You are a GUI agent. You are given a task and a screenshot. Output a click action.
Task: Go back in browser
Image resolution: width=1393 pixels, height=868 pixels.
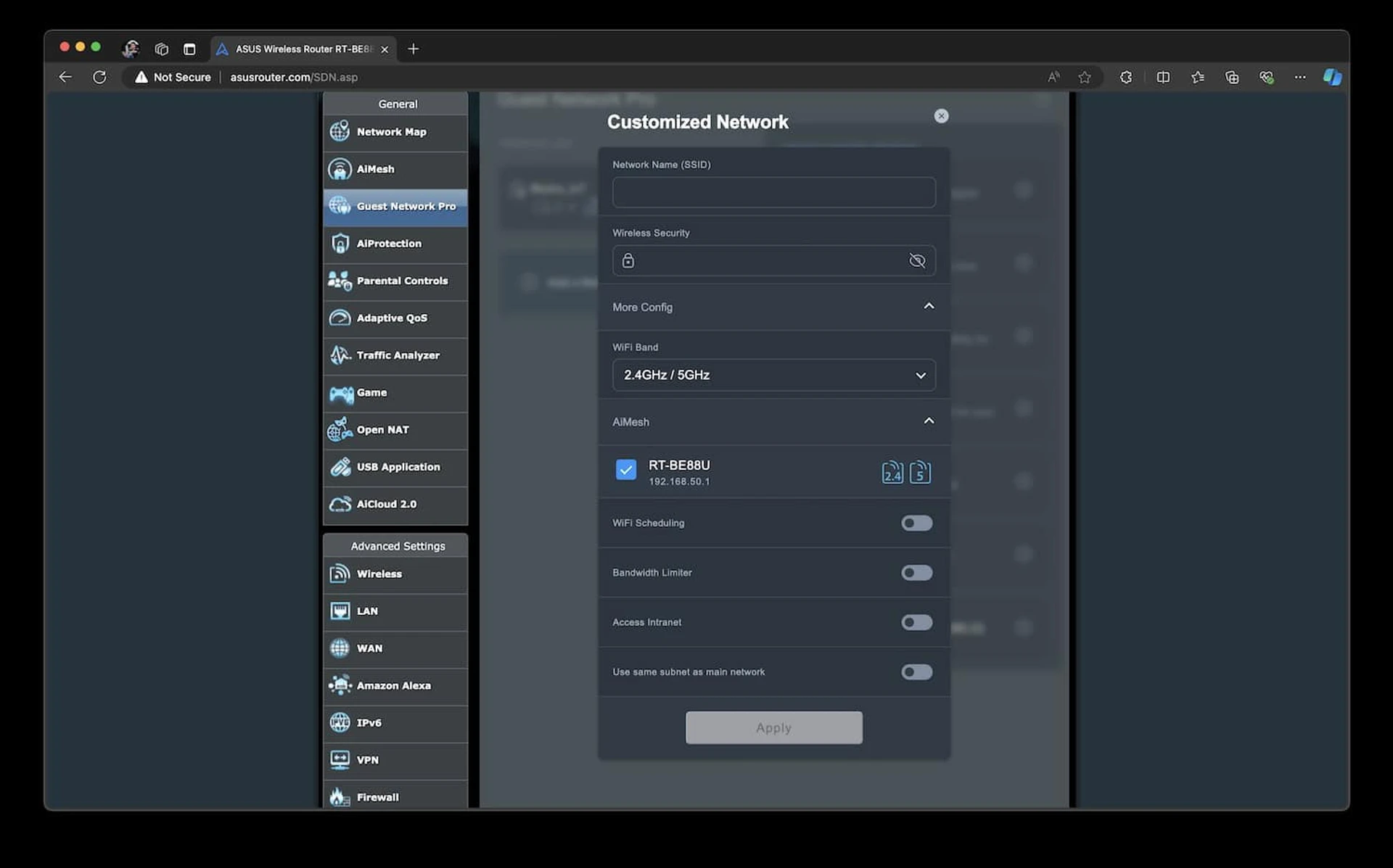(x=65, y=77)
